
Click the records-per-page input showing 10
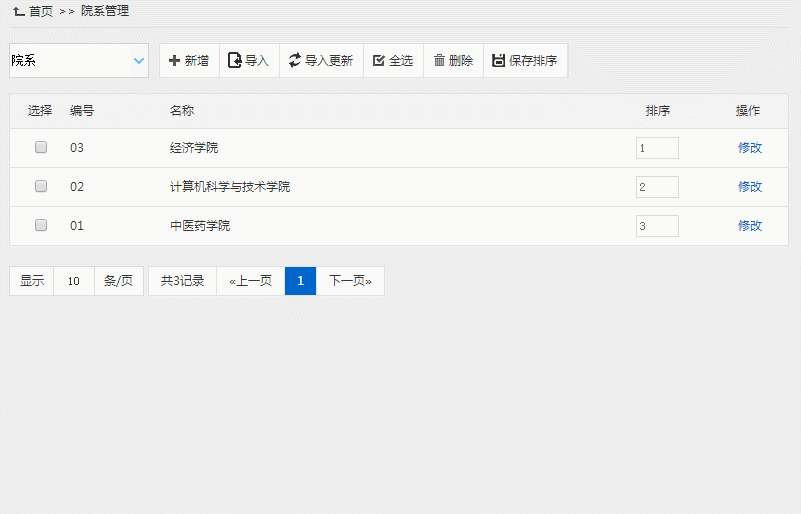(74, 281)
